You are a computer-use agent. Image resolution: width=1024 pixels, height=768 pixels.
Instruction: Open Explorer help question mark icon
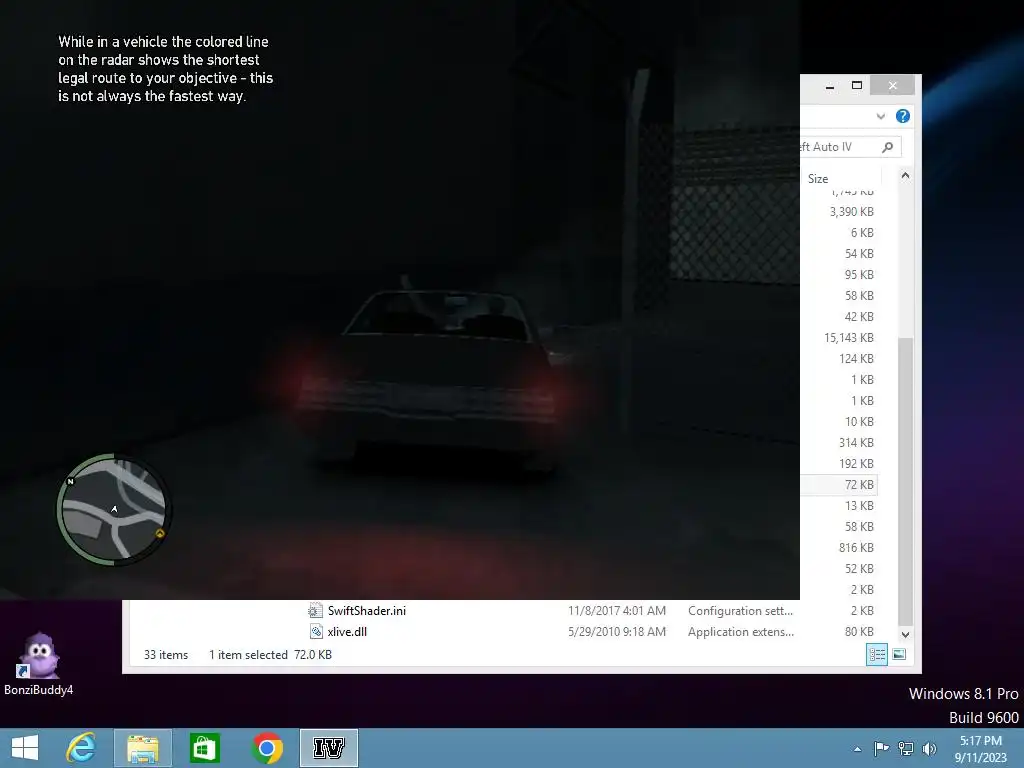coord(903,116)
